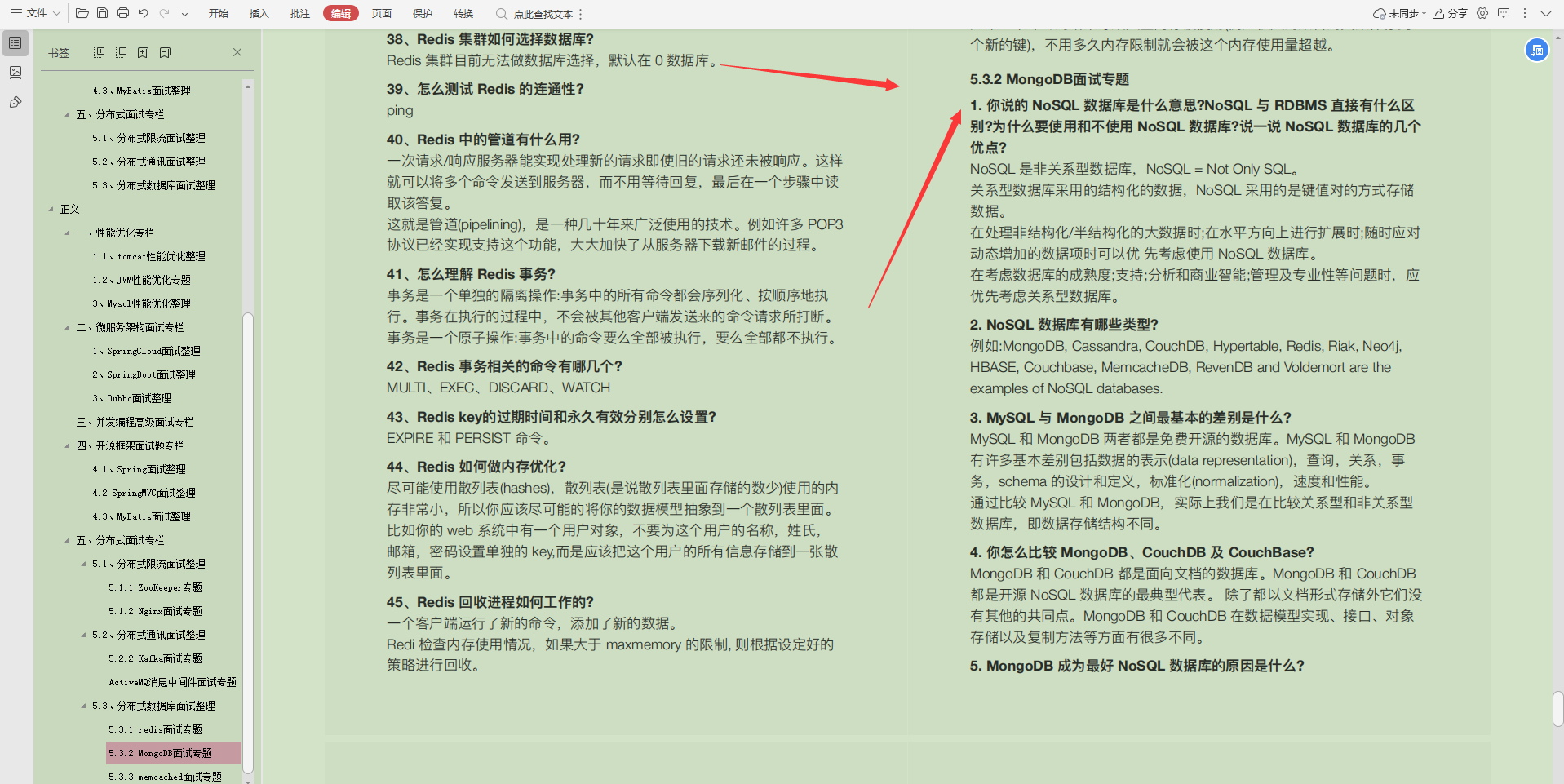Open bookmark 2、SpringBoot面试整理

tap(144, 374)
